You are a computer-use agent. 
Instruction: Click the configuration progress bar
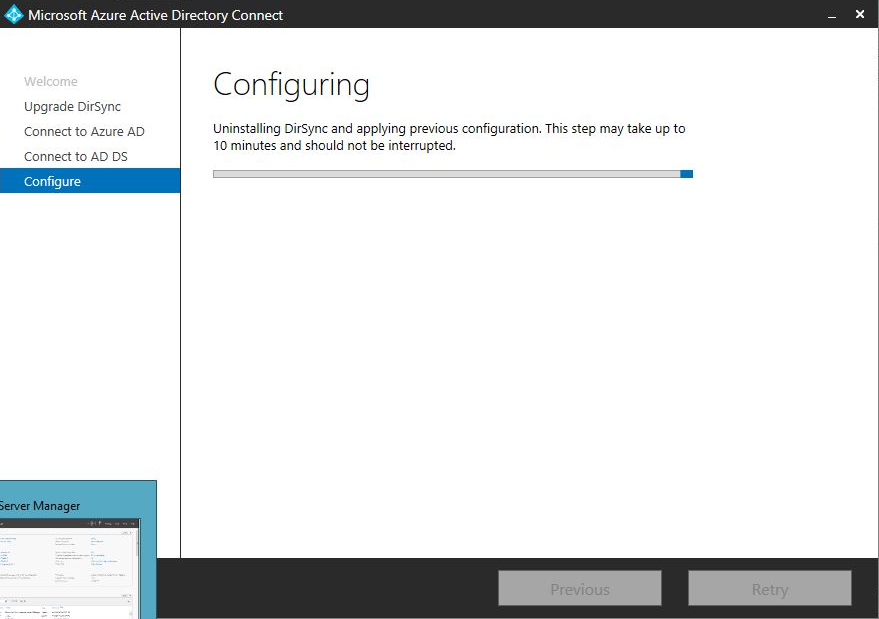pyautogui.click(x=453, y=174)
